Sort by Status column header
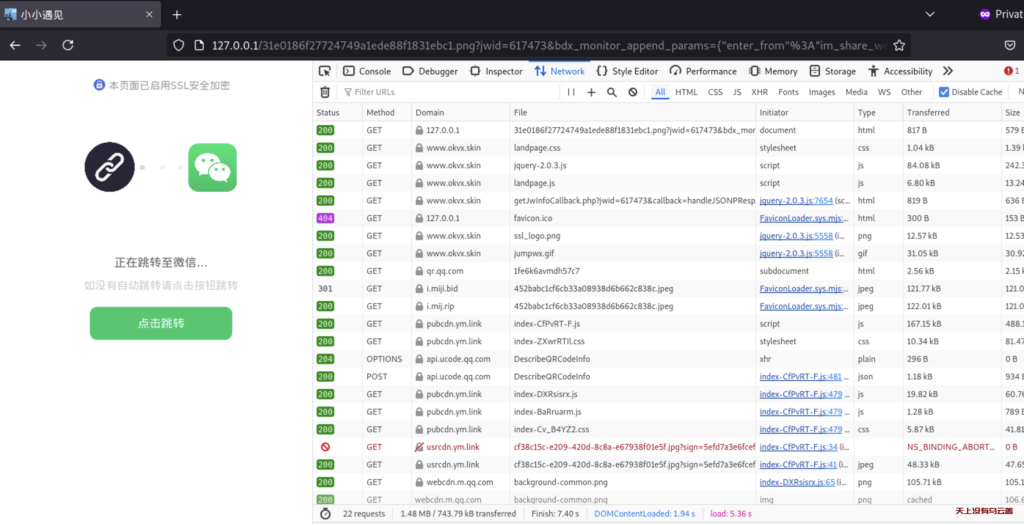Image resolution: width=1024 pixels, height=525 pixels. [x=338, y=112]
